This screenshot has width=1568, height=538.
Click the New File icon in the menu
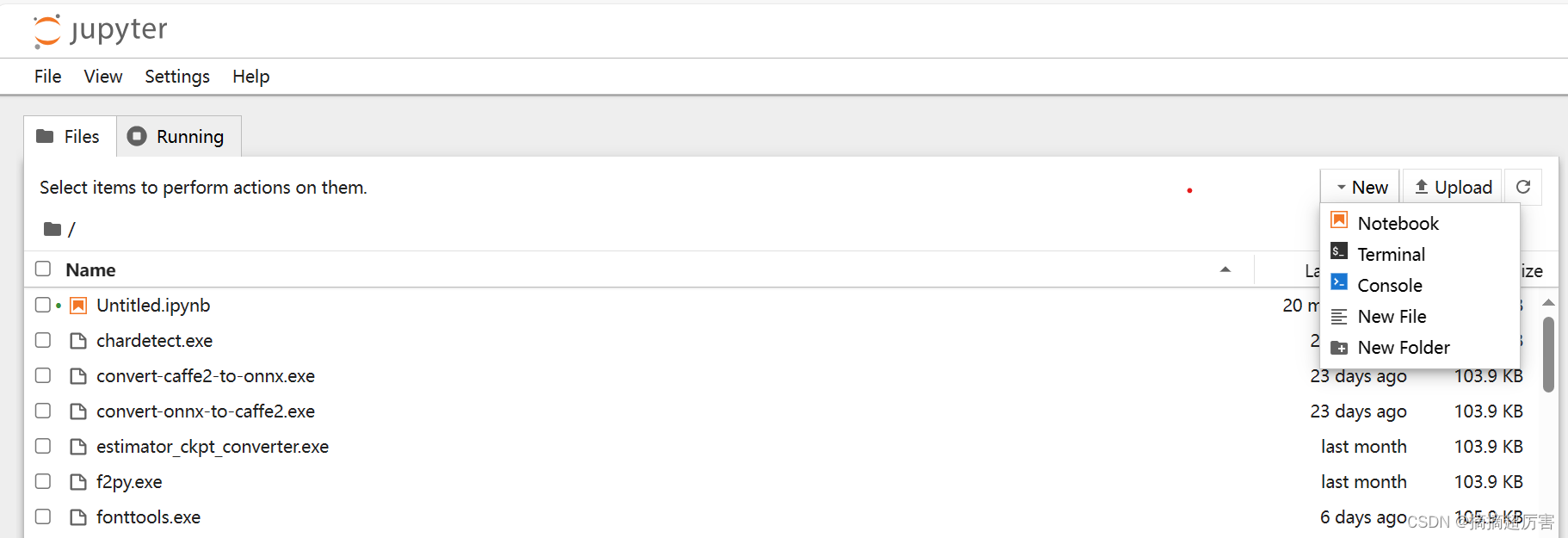pos(1339,315)
